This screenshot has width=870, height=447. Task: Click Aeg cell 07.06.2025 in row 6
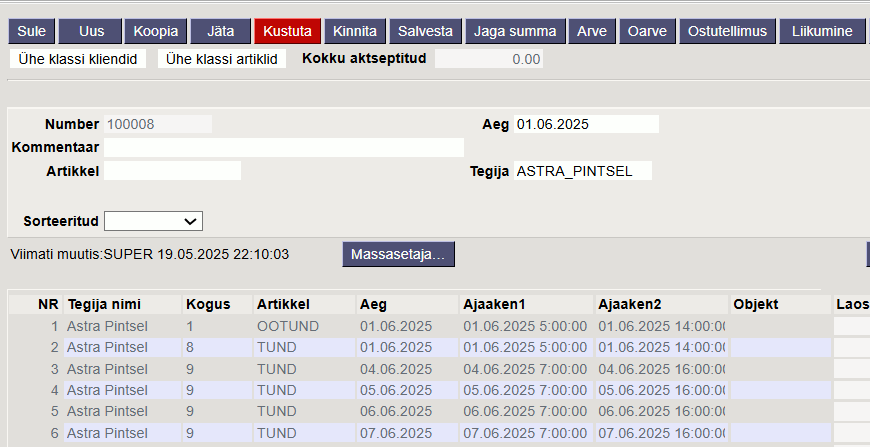407,433
